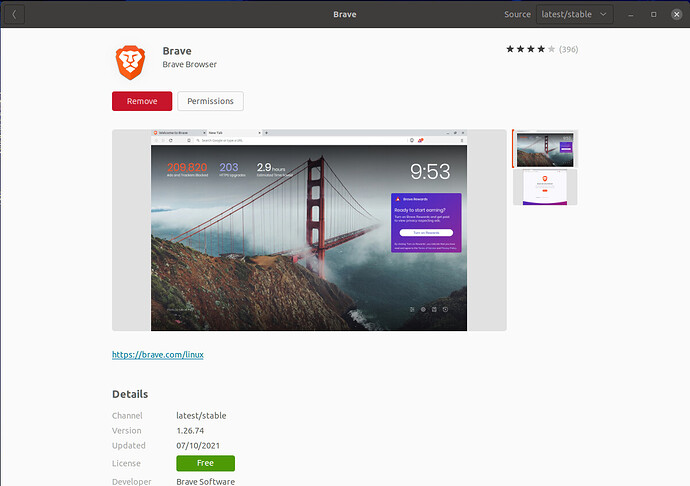Screen dimensions: 690x486
Task: Open the Source channel dropdown latest/stable
Action: [x=575, y=15]
